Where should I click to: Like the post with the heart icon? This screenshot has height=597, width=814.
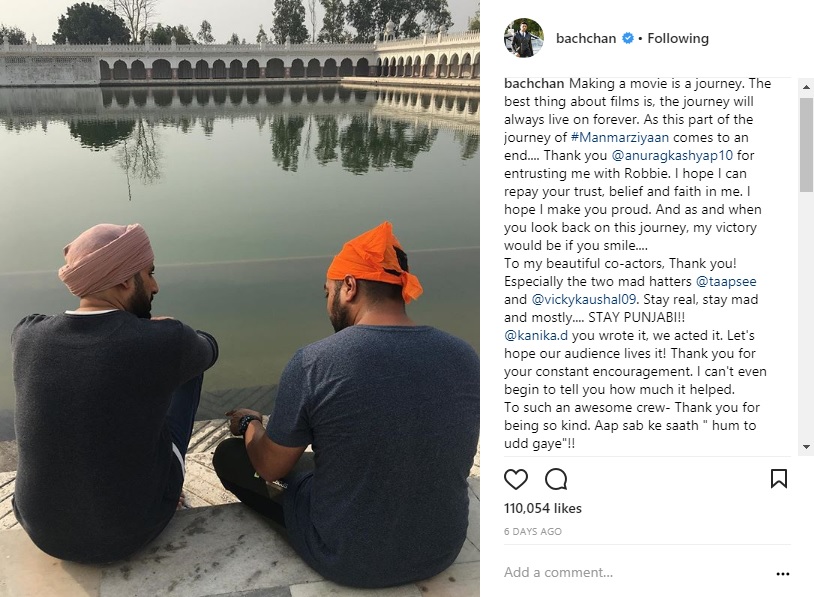pos(515,479)
